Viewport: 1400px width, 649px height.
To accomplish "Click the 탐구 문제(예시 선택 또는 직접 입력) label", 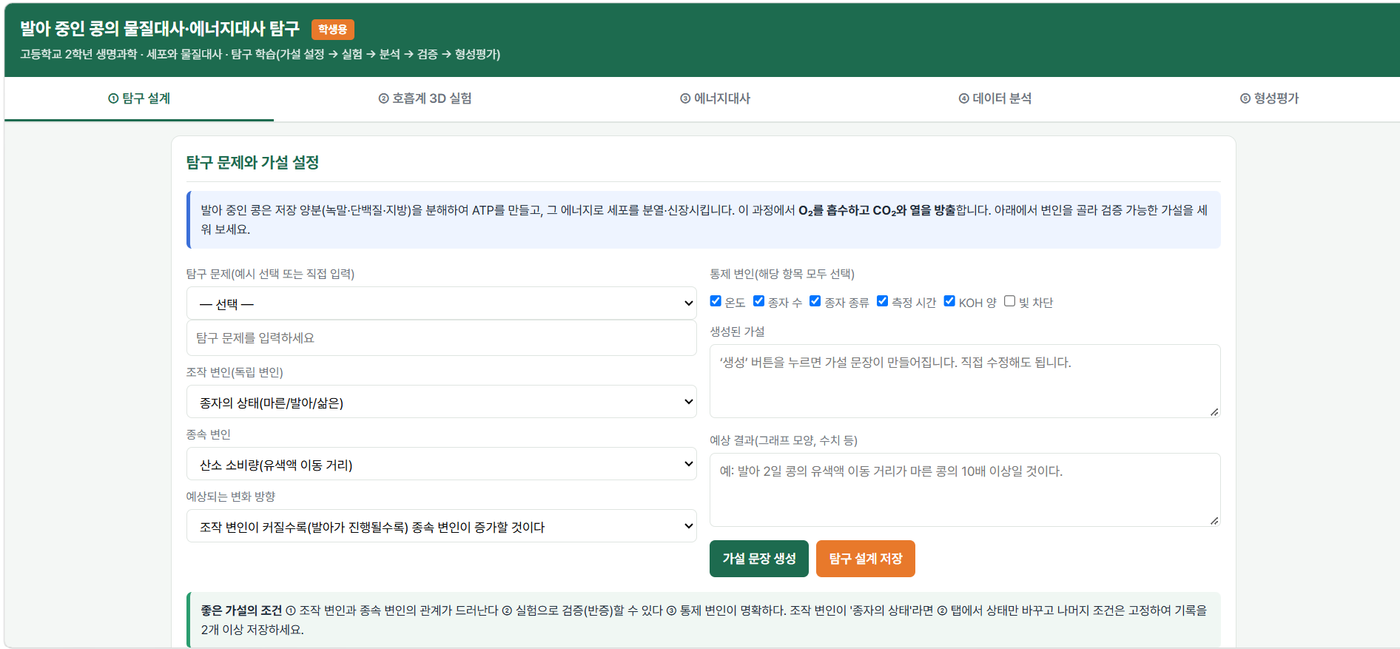I will tap(270, 273).
